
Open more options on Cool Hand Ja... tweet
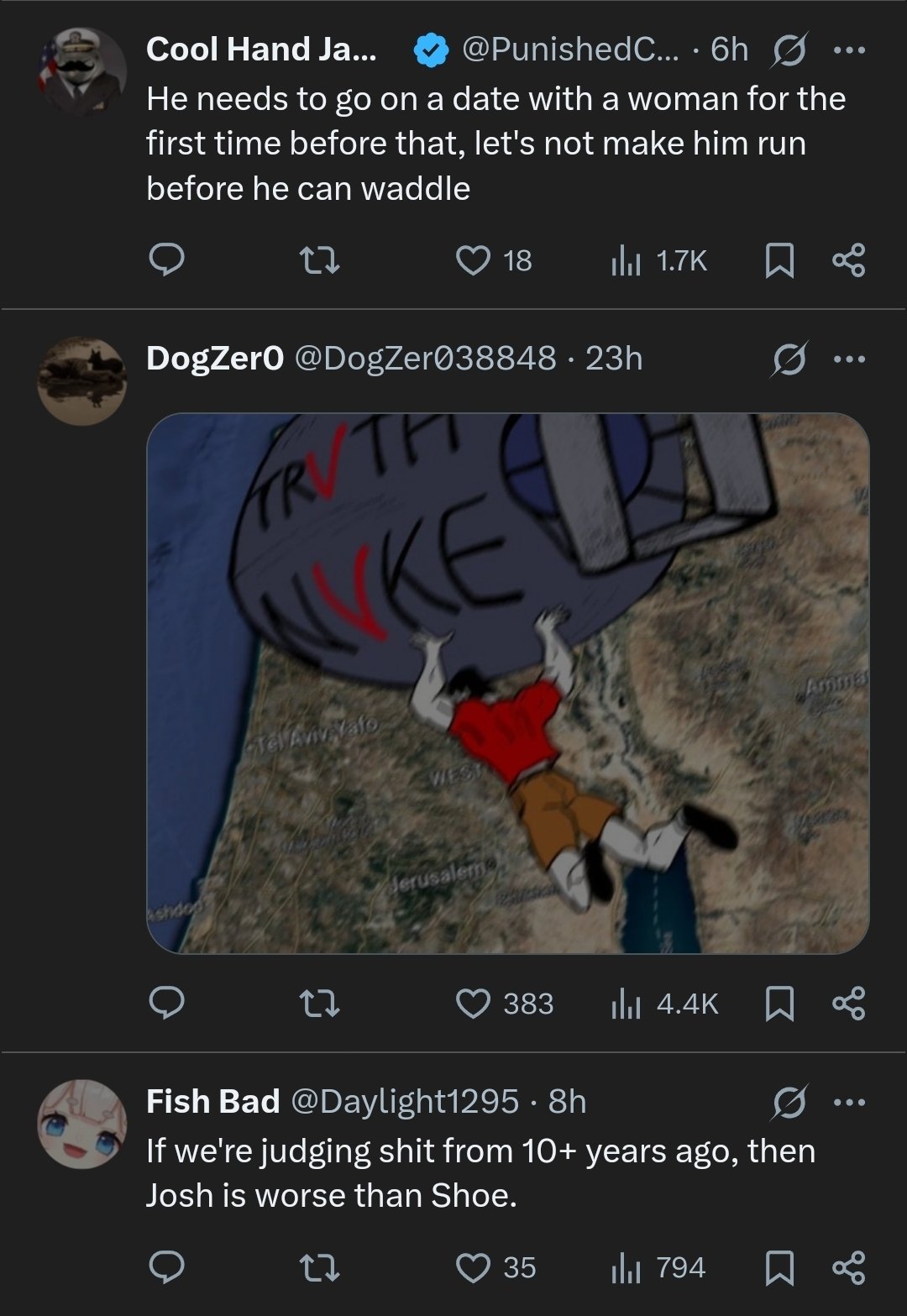pyautogui.click(x=848, y=50)
